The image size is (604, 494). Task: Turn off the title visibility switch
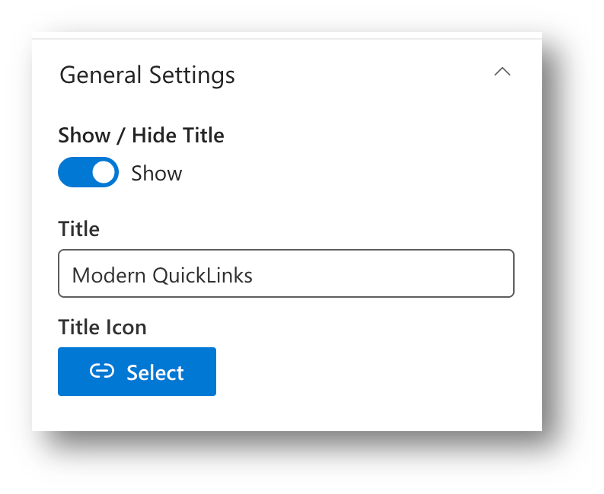pyautogui.click(x=88, y=173)
